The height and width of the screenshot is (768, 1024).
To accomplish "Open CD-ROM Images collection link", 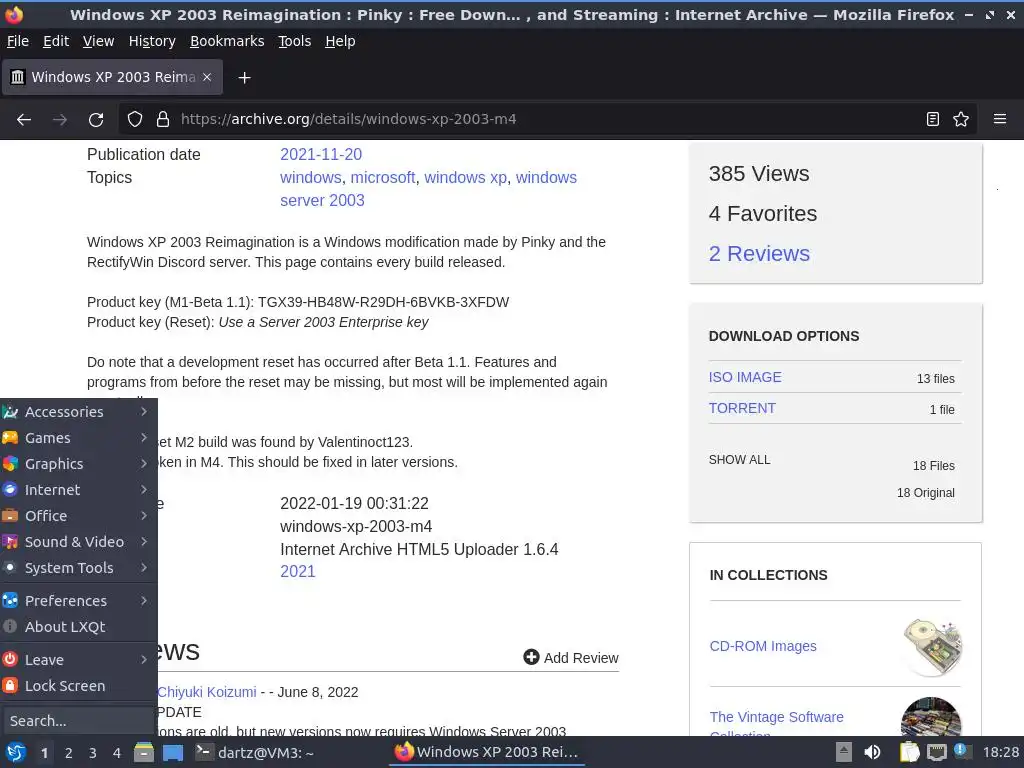I will coord(763,646).
